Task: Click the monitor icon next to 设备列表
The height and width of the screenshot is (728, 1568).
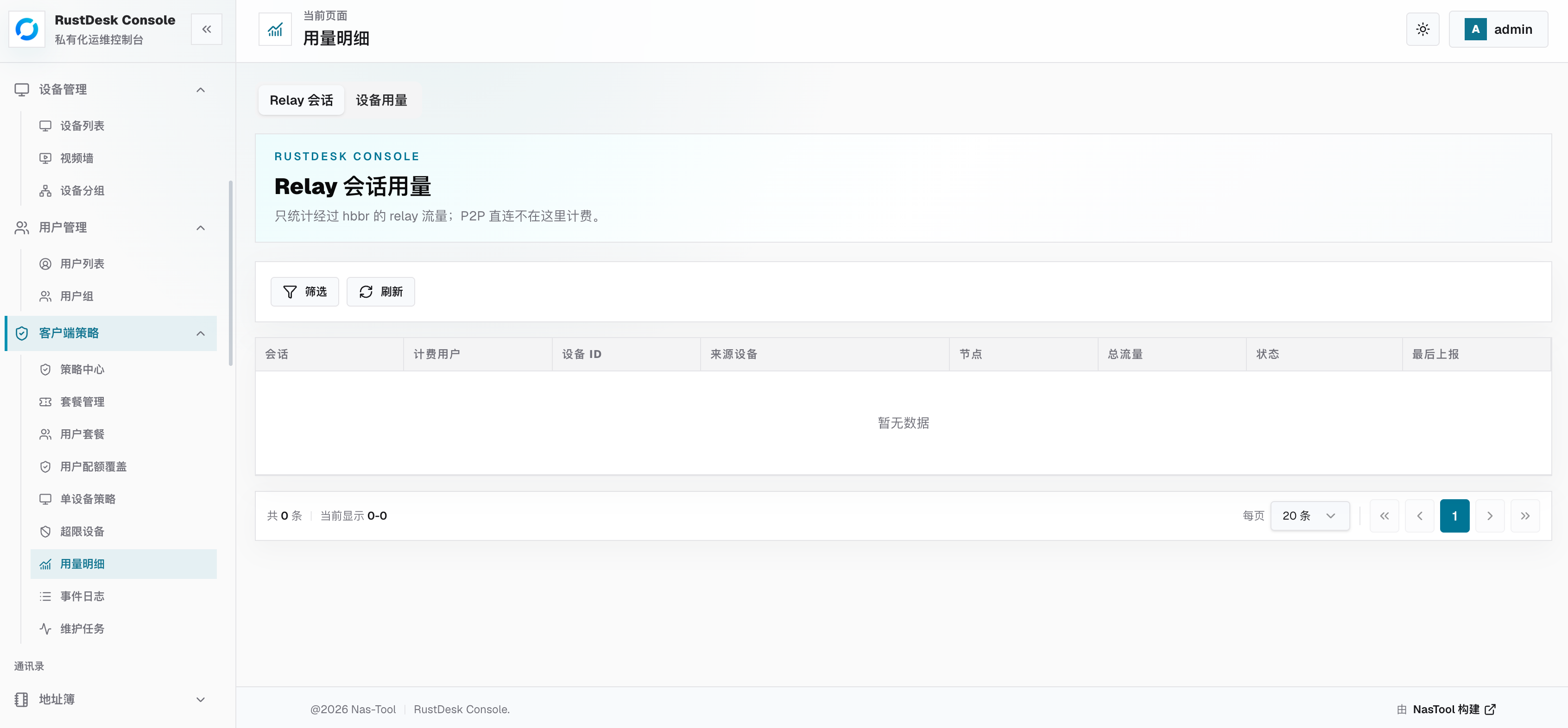Action: click(x=46, y=126)
